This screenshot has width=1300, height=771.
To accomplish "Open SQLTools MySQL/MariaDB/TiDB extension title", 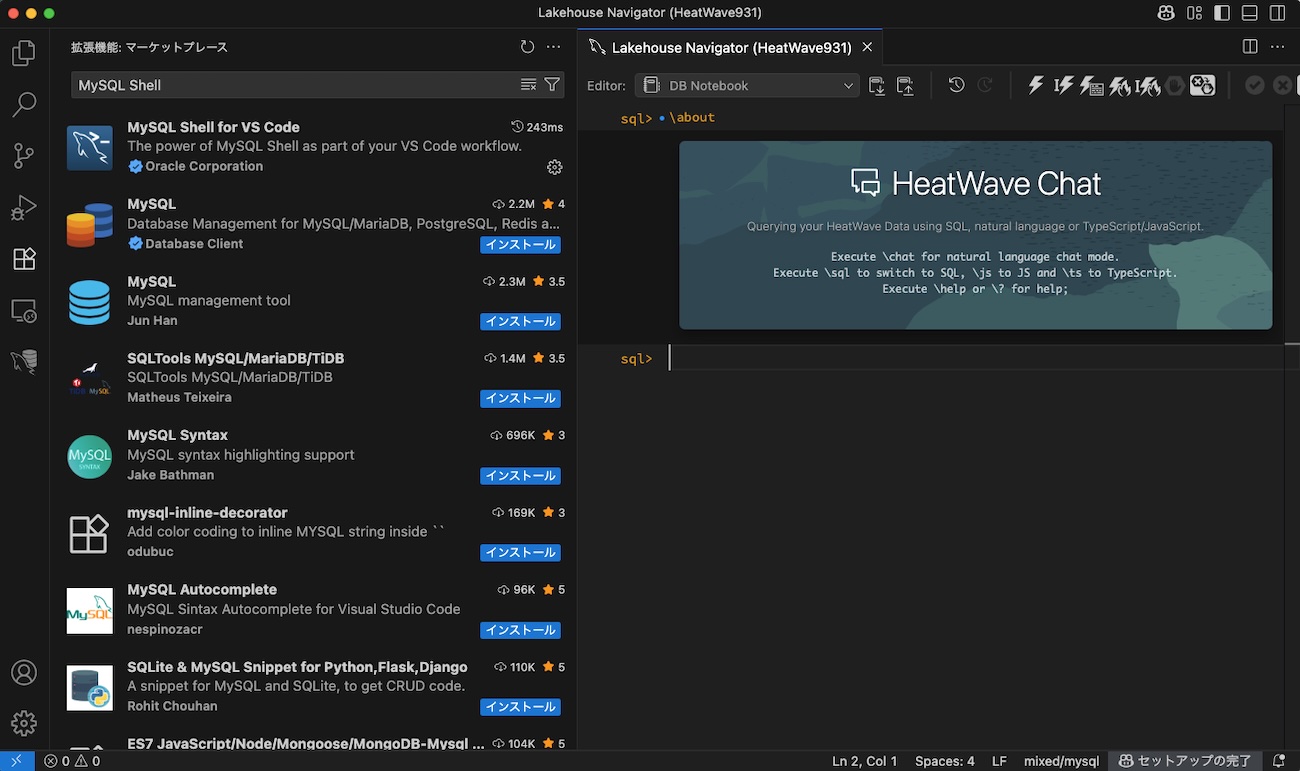I will click(x=236, y=358).
